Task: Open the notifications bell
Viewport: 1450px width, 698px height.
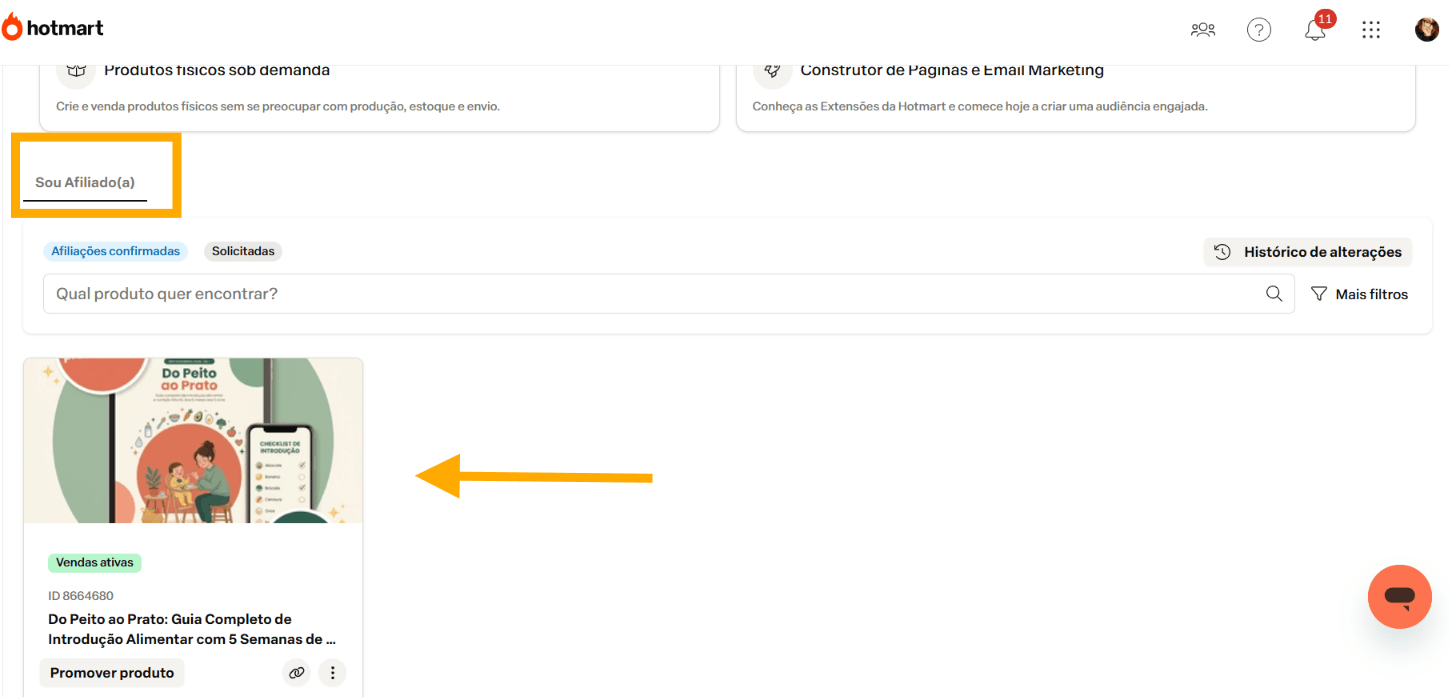Action: (1315, 30)
